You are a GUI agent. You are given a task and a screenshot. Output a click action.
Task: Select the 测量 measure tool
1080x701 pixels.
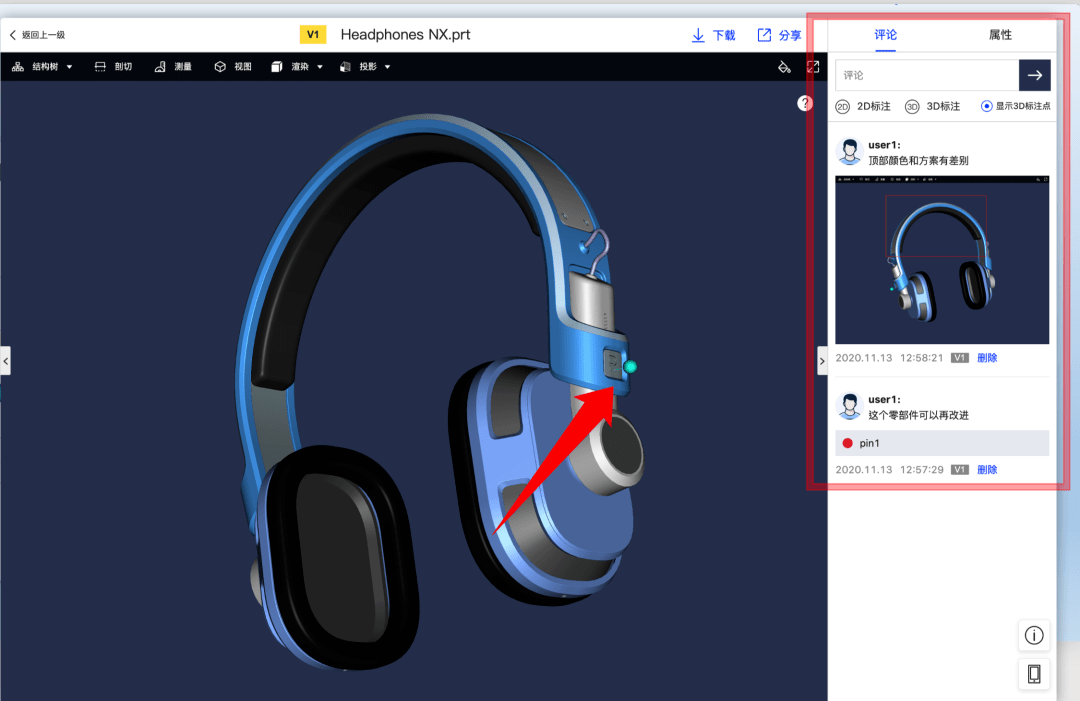[x=173, y=67]
